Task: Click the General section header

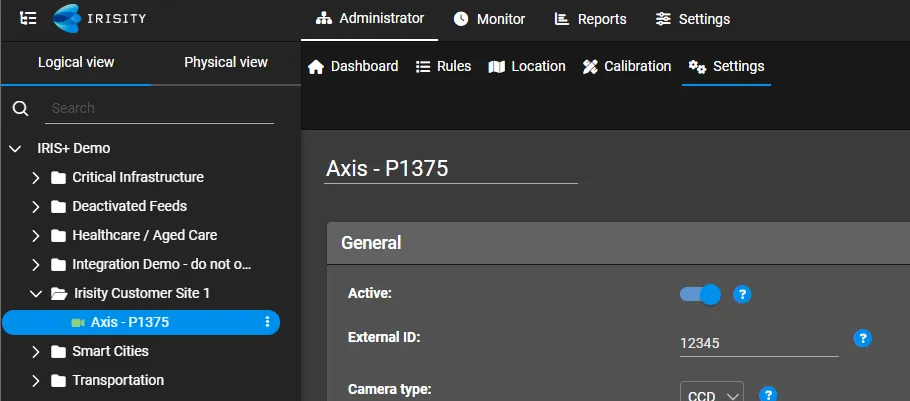Action: click(618, 243)
